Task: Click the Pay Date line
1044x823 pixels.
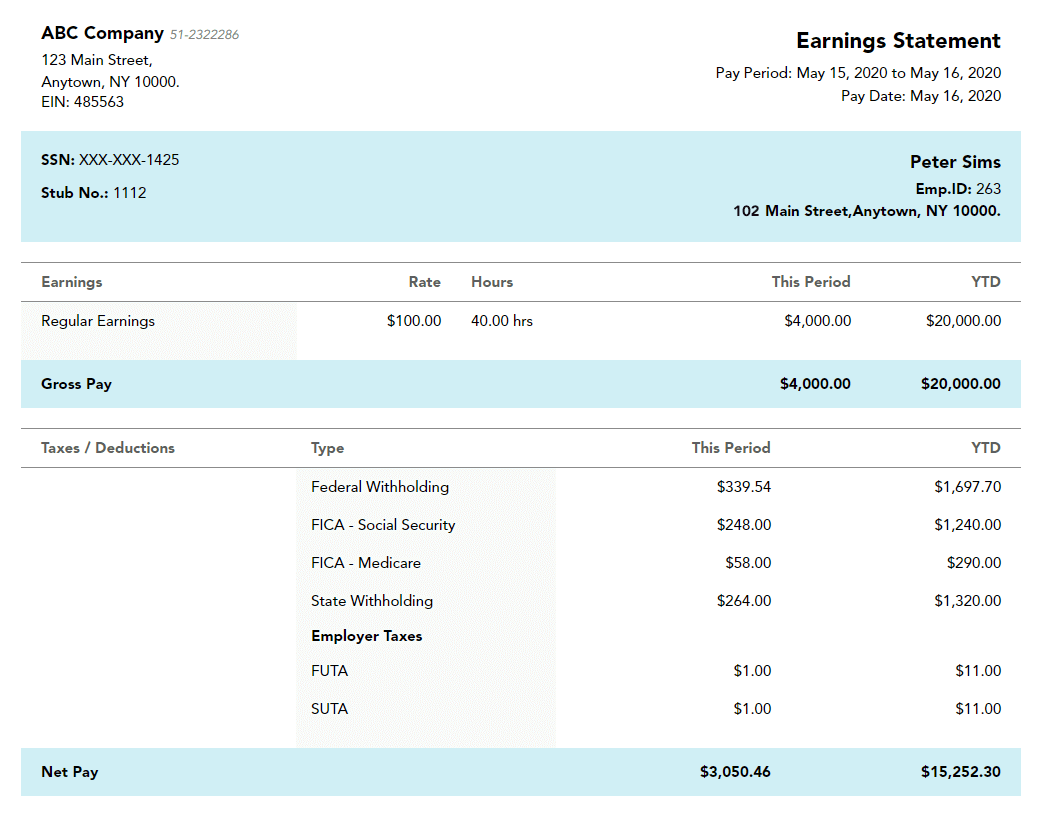Action: click(920, 96)
